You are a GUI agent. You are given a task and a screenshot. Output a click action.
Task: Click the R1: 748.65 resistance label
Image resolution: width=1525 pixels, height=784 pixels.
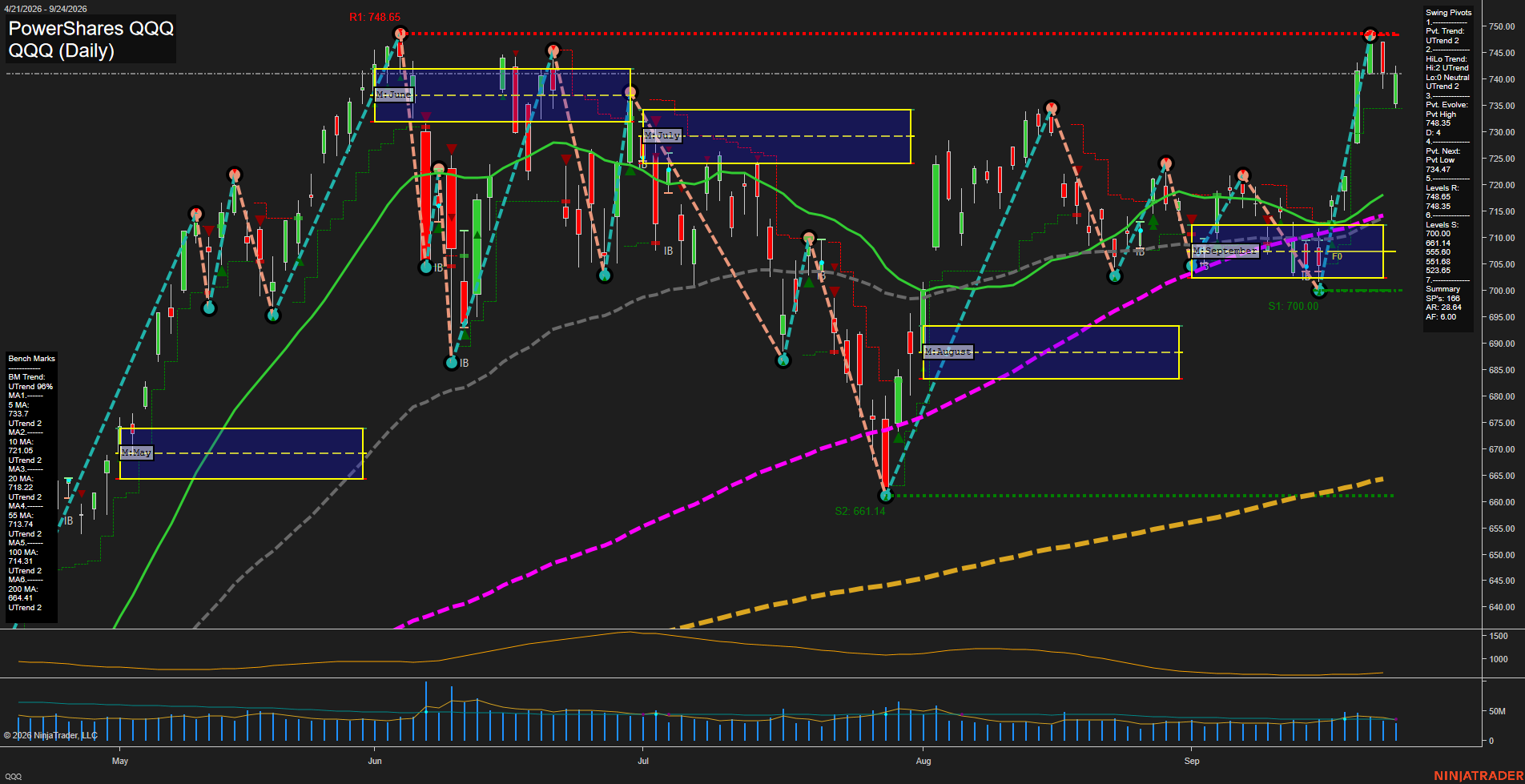pyautogui.click(x=375, y=17)
